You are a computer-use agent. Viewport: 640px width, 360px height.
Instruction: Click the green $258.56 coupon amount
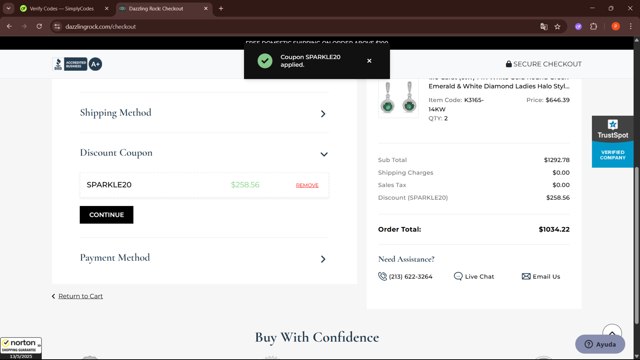(245, 185)
